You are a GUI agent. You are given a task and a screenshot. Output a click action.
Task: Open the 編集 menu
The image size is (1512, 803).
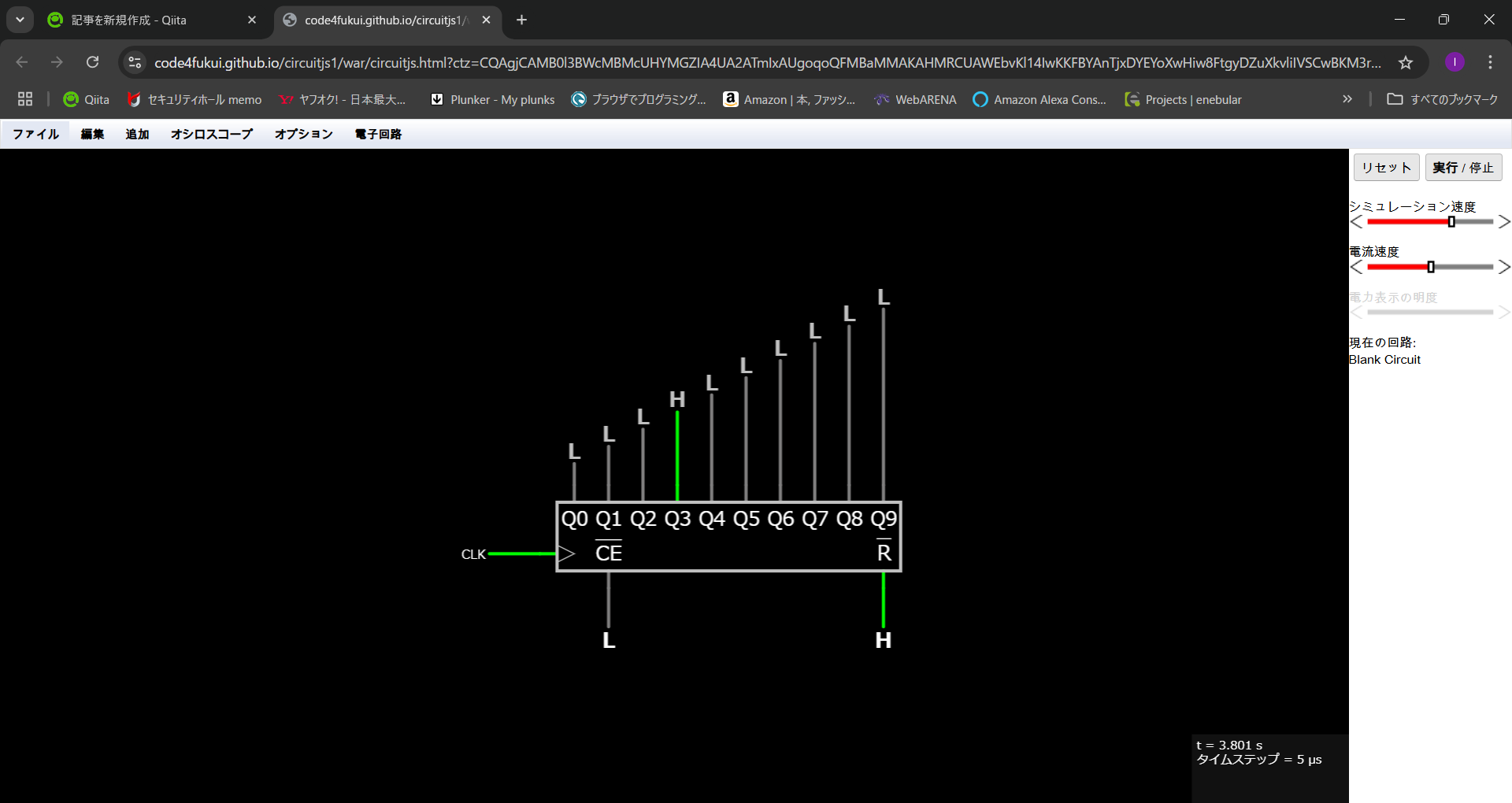coord(92,134)
